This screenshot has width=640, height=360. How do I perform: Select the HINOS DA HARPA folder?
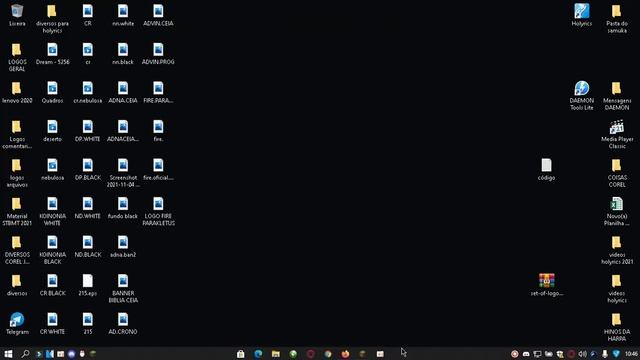click(617, 327)
